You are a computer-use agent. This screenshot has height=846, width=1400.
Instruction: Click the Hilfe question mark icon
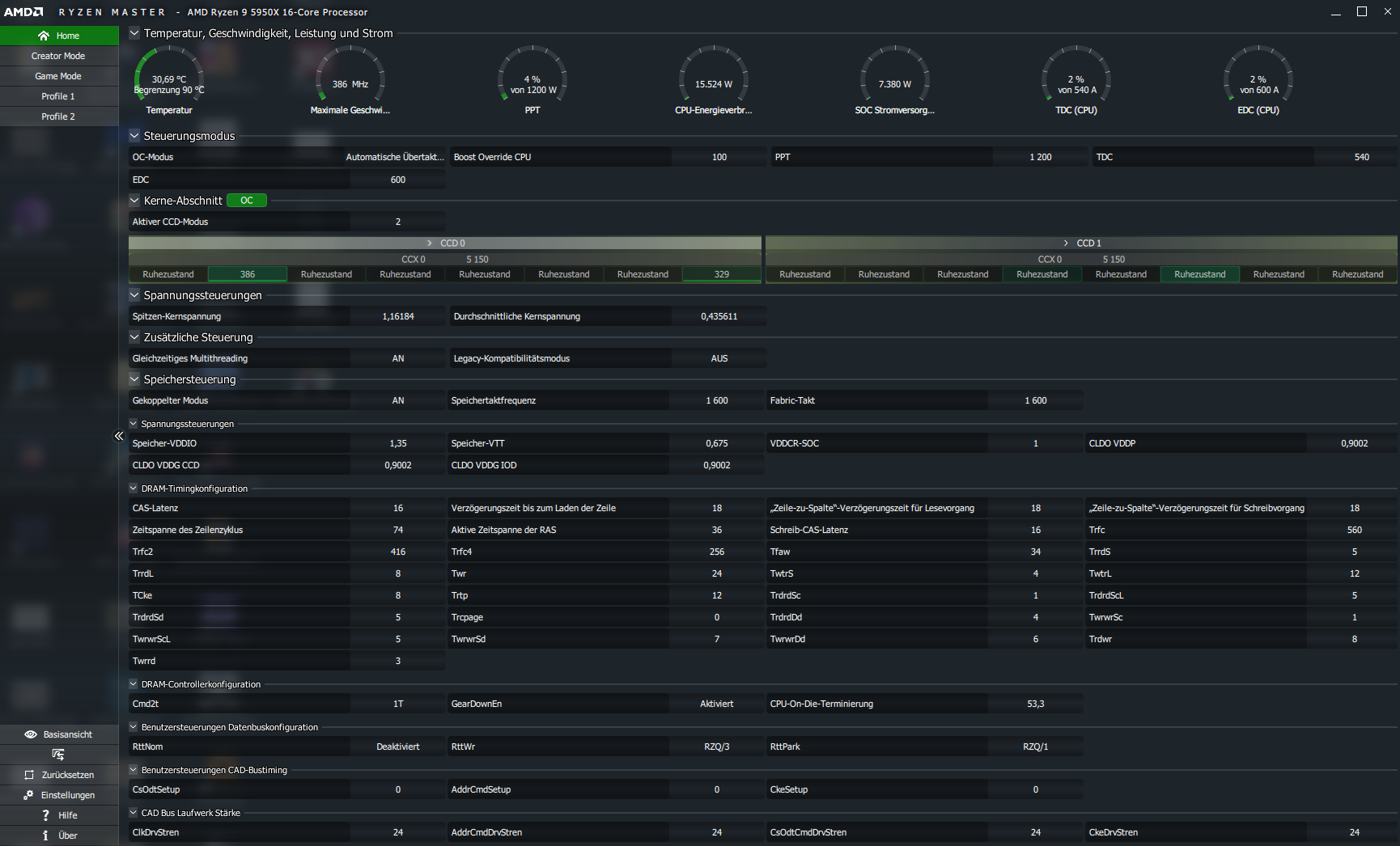pyautogui.click(x=45, y=815)
